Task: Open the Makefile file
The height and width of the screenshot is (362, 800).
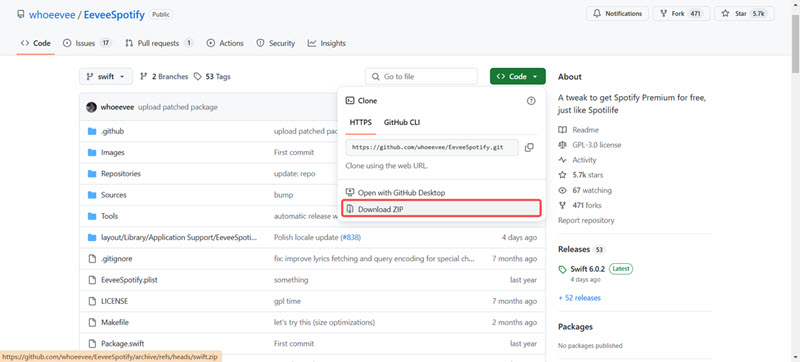Action: (x=115, y=322)
